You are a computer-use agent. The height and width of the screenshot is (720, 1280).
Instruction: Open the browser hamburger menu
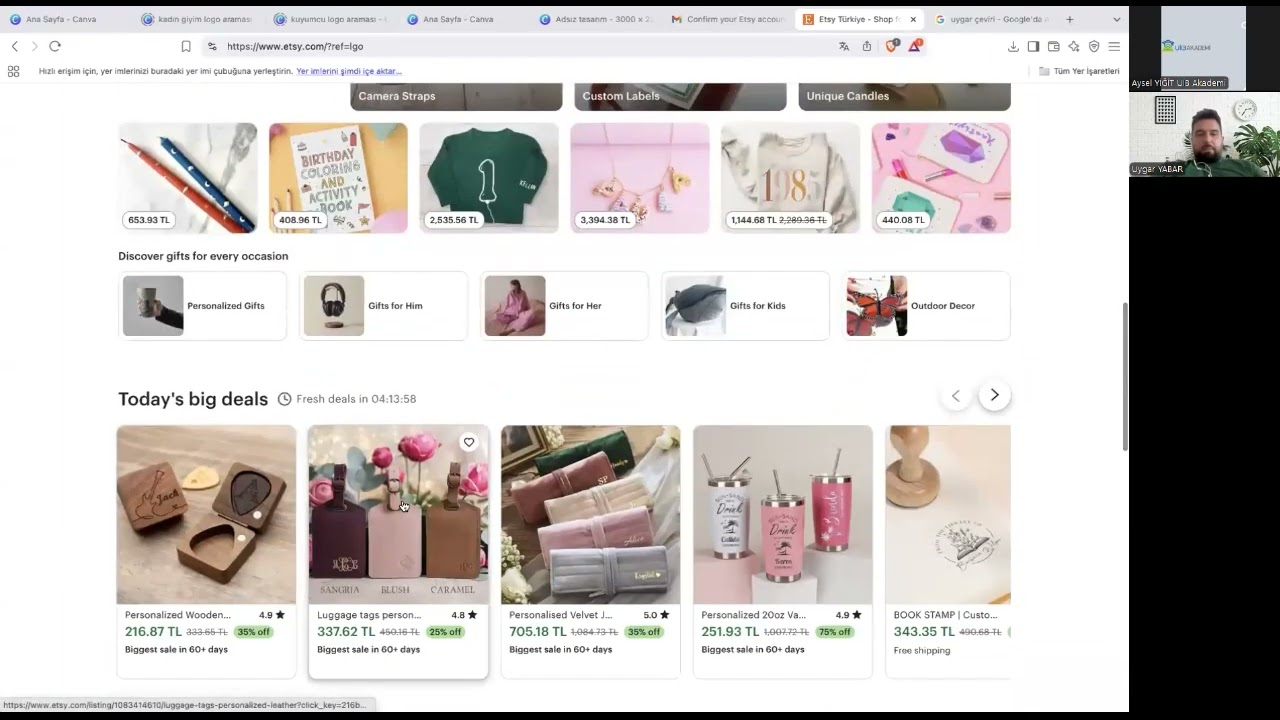1114,46
